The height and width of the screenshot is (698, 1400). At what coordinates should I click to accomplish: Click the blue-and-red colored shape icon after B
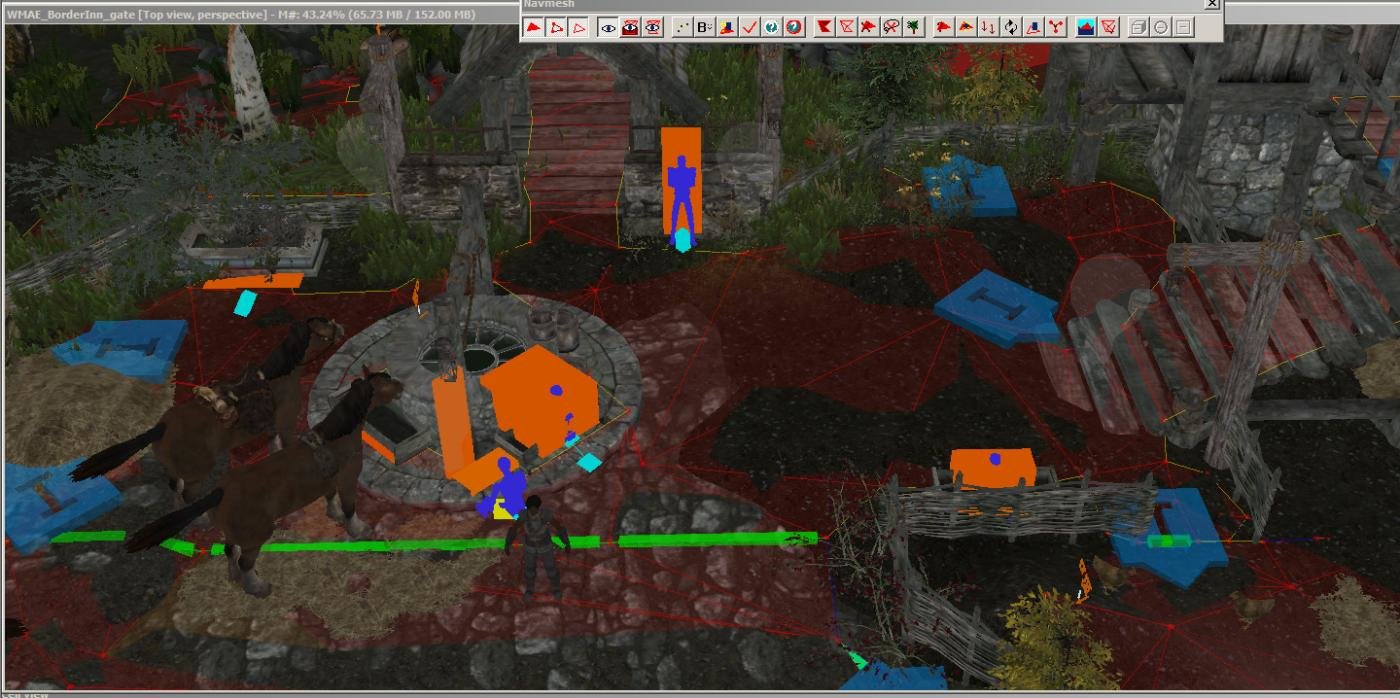coord(727,28)
